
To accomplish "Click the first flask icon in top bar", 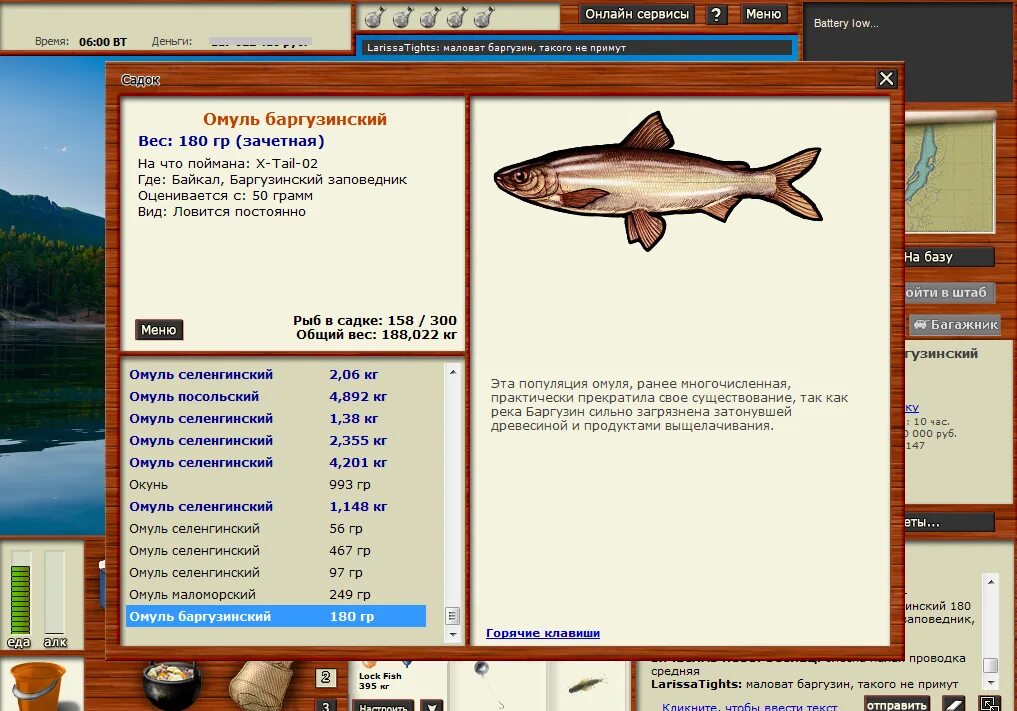I will [374, 17].
